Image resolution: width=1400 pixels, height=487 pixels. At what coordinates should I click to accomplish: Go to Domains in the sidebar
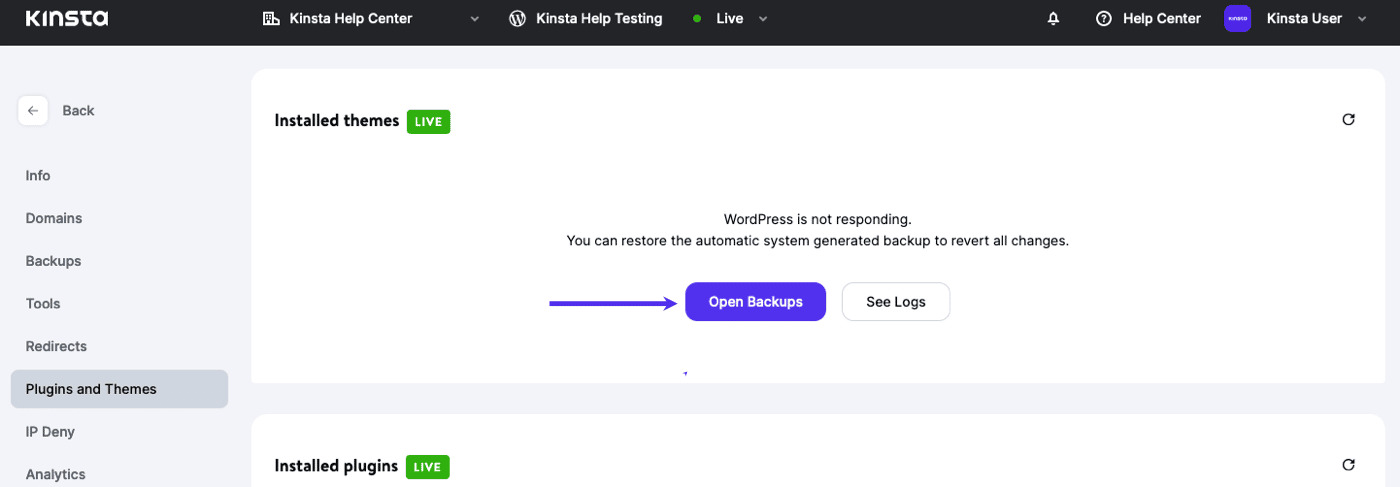[x=54, y=218]
